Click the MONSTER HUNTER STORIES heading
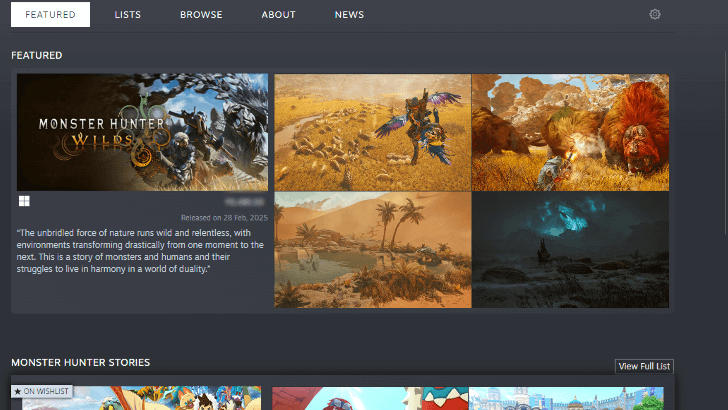The height and width of the screenshot is (410, 728). (x=81, y=362)
